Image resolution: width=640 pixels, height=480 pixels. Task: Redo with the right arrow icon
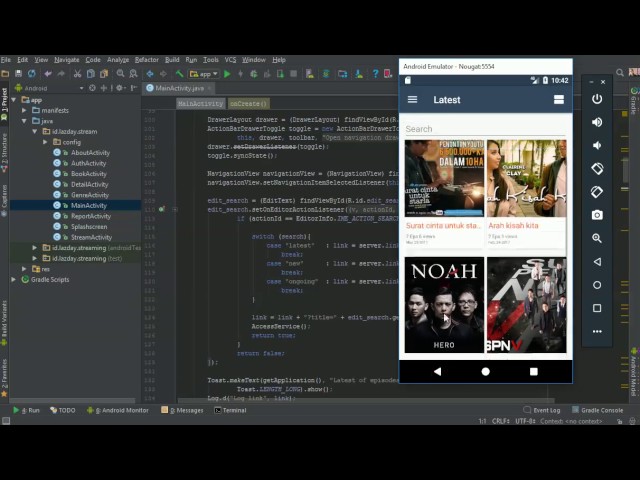tap(61, 74)
